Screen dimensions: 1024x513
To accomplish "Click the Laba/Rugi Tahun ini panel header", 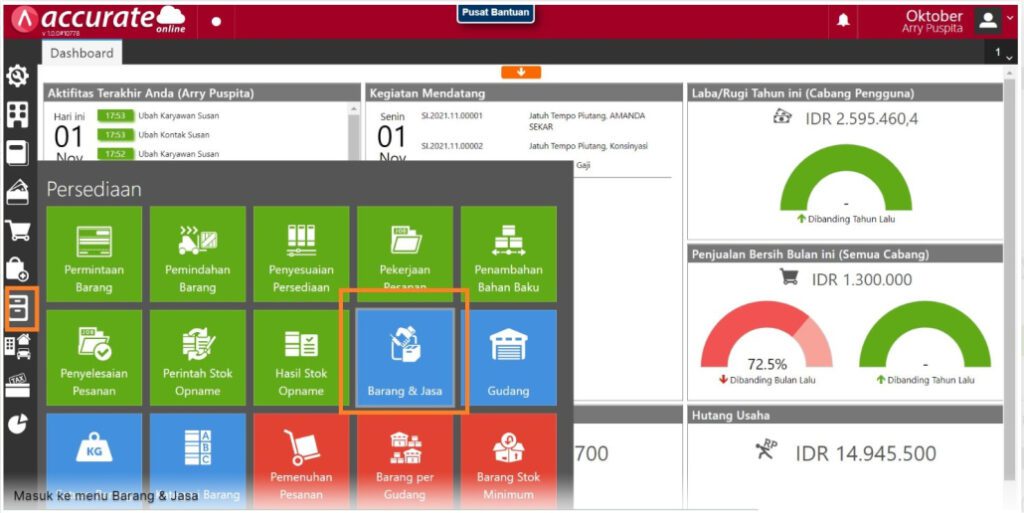I will pyautogui.click(x=844, y=93).
